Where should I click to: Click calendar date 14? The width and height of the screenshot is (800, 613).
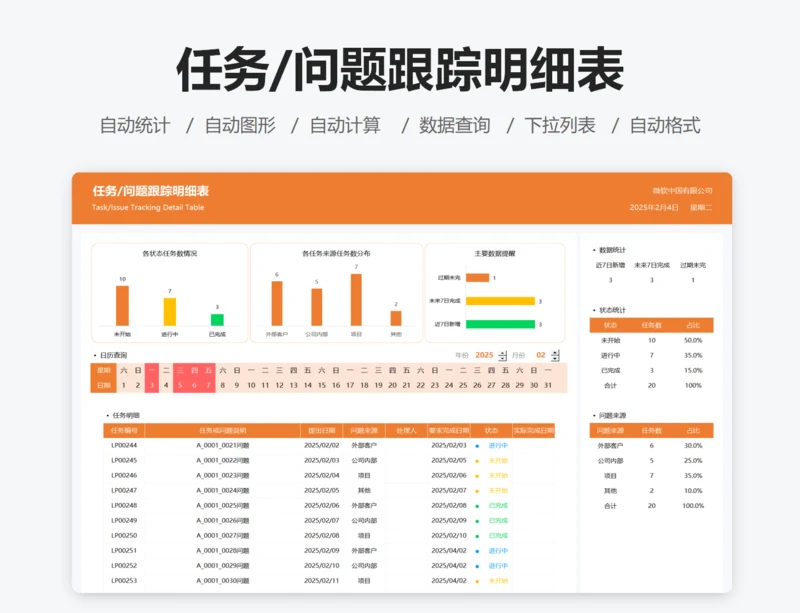coord(308,385)
